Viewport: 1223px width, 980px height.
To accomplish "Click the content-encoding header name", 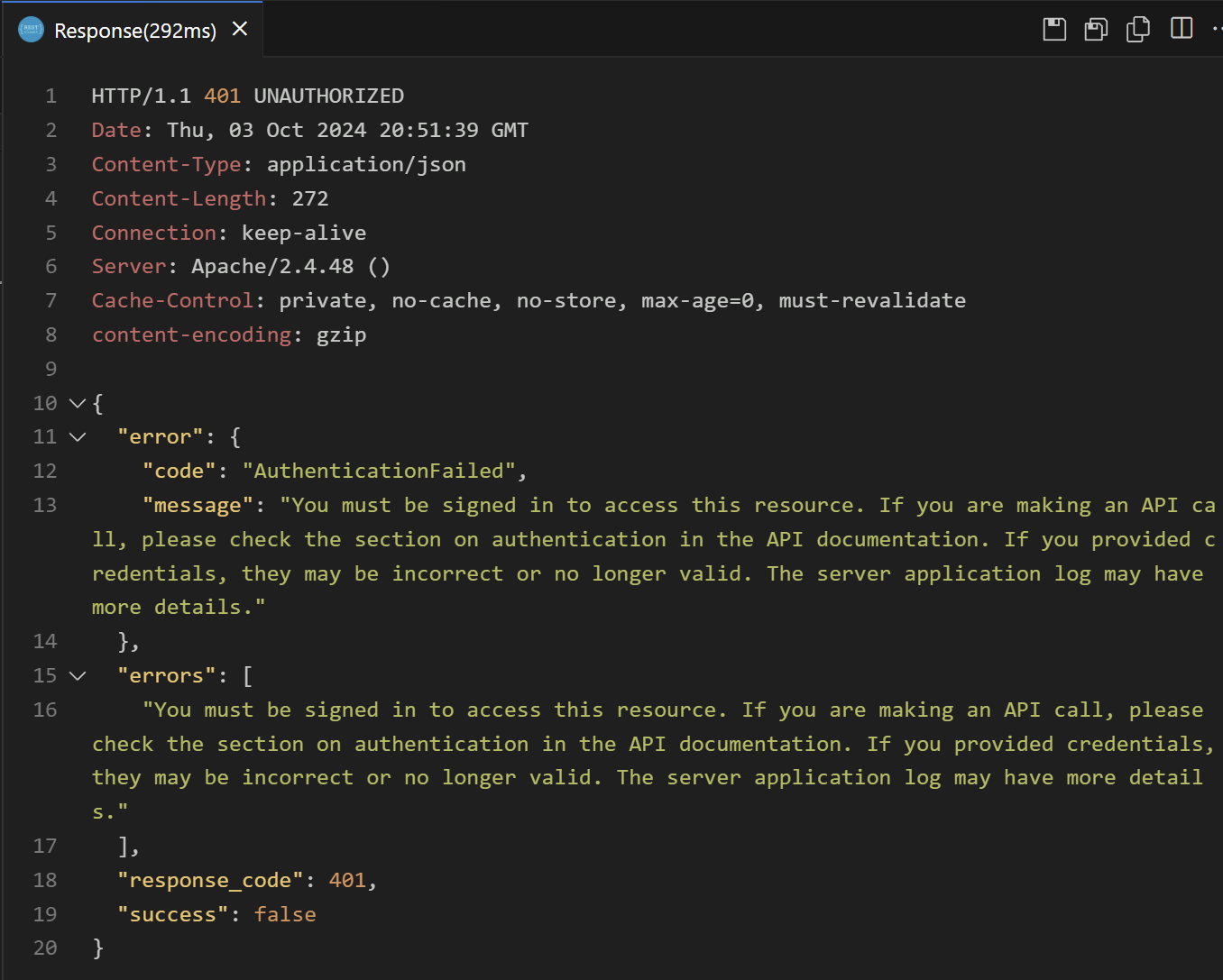I will pyautogui.click(x=192, y=334).
